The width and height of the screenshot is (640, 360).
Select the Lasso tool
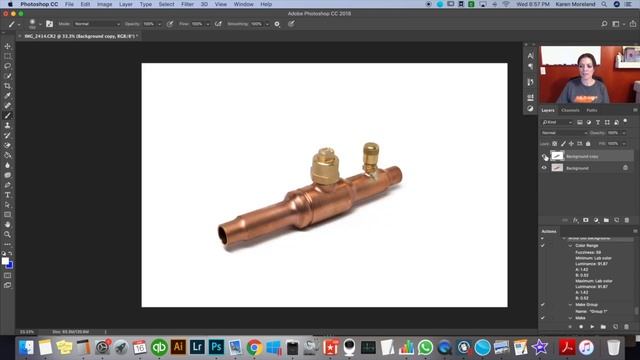click(7, 66)
